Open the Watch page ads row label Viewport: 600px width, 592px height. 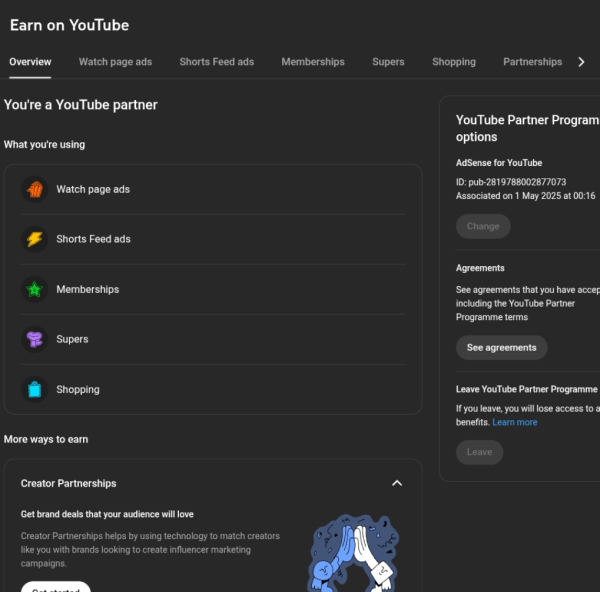[93, 189]
